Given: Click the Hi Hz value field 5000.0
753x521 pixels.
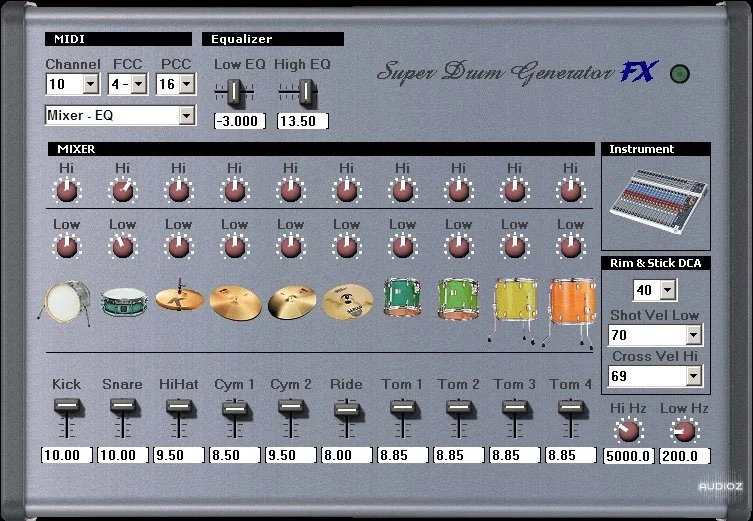Looking at the screenshot, I should click(x=629, y=456).
